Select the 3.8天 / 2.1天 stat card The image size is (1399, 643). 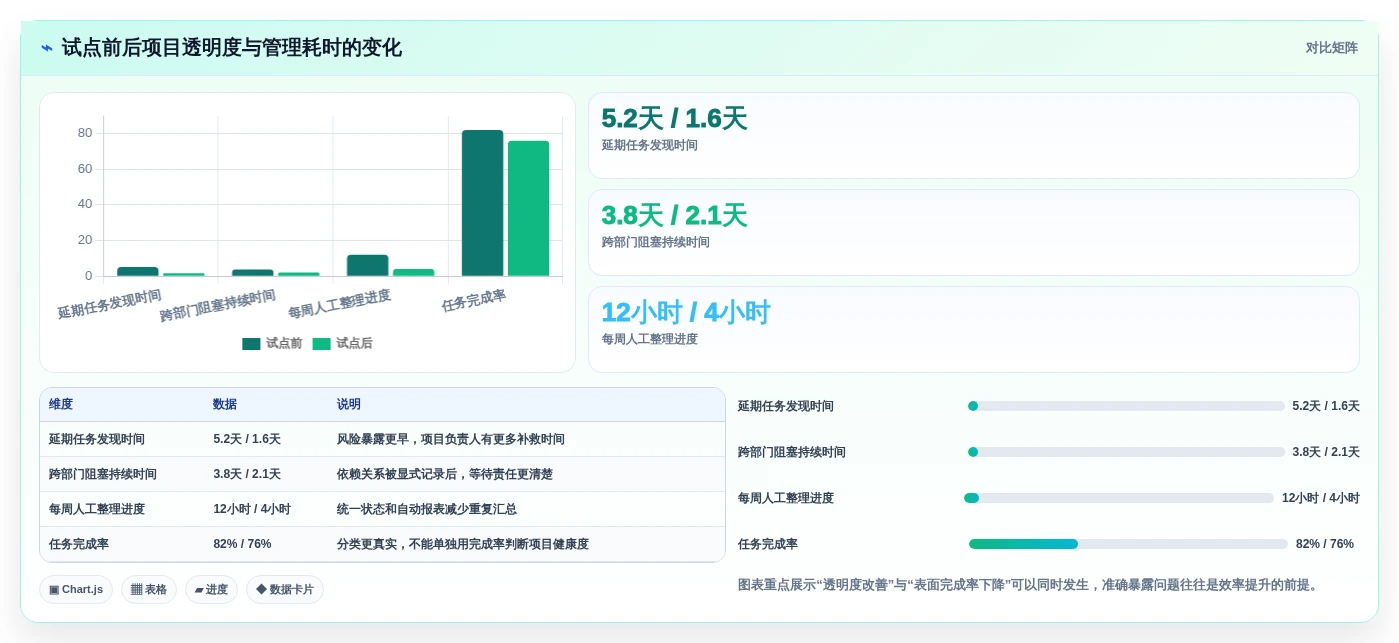[973, 233]
